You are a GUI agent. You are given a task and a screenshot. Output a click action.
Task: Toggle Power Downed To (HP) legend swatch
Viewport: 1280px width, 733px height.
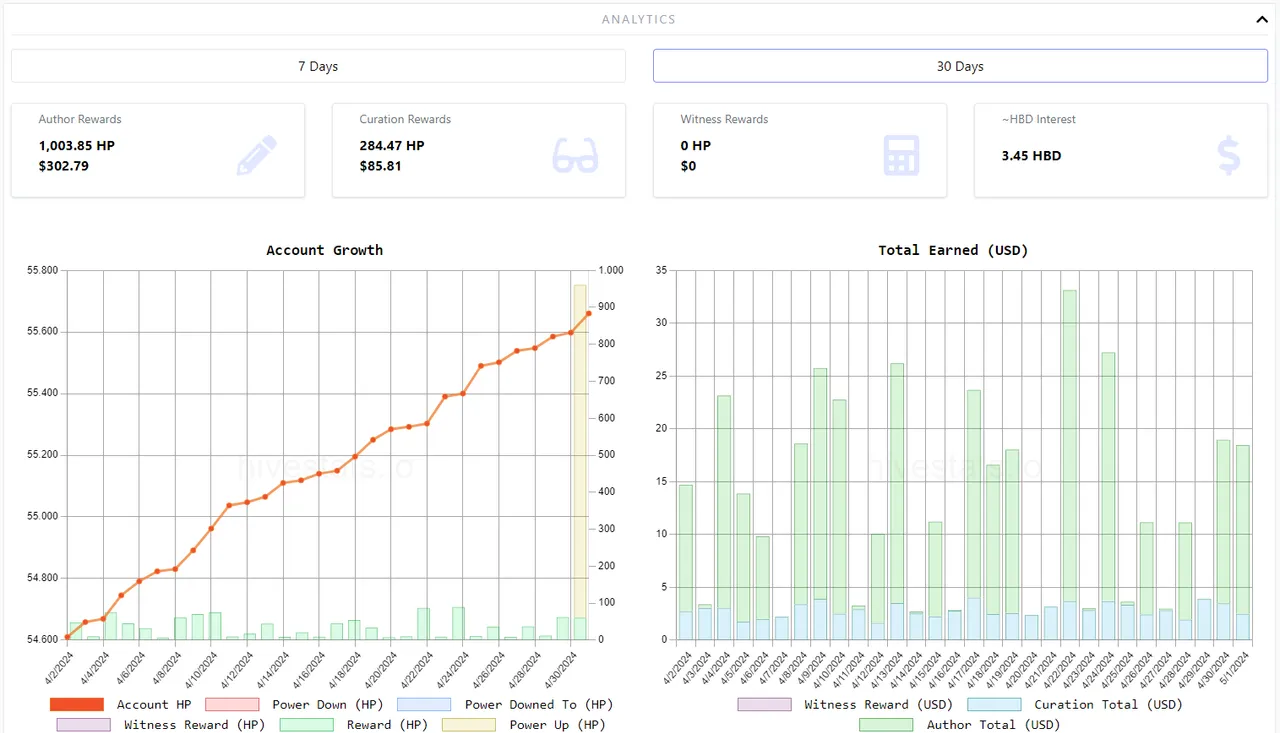coord(424,704)
